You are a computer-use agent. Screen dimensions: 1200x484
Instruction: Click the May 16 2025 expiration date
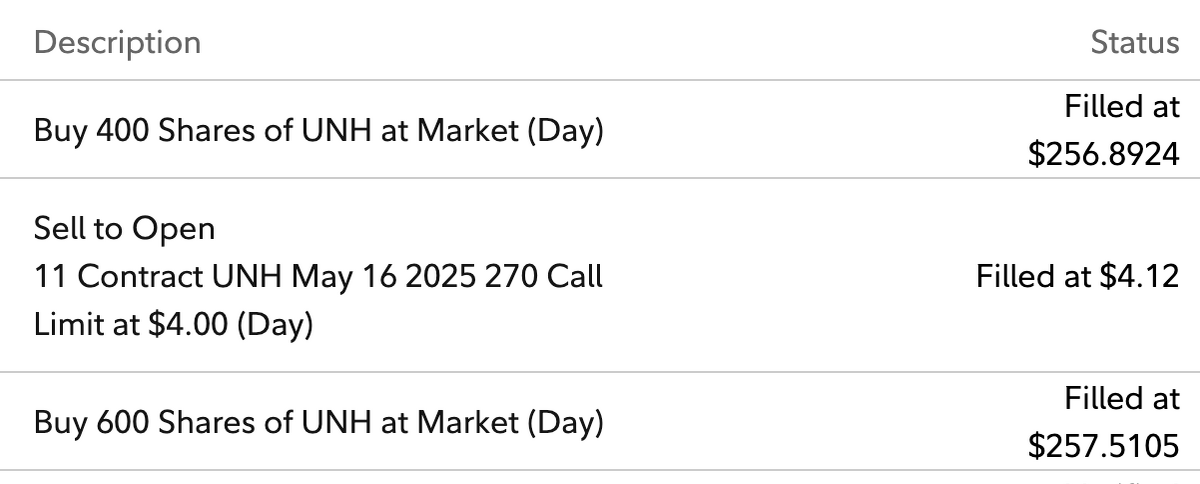384,276
